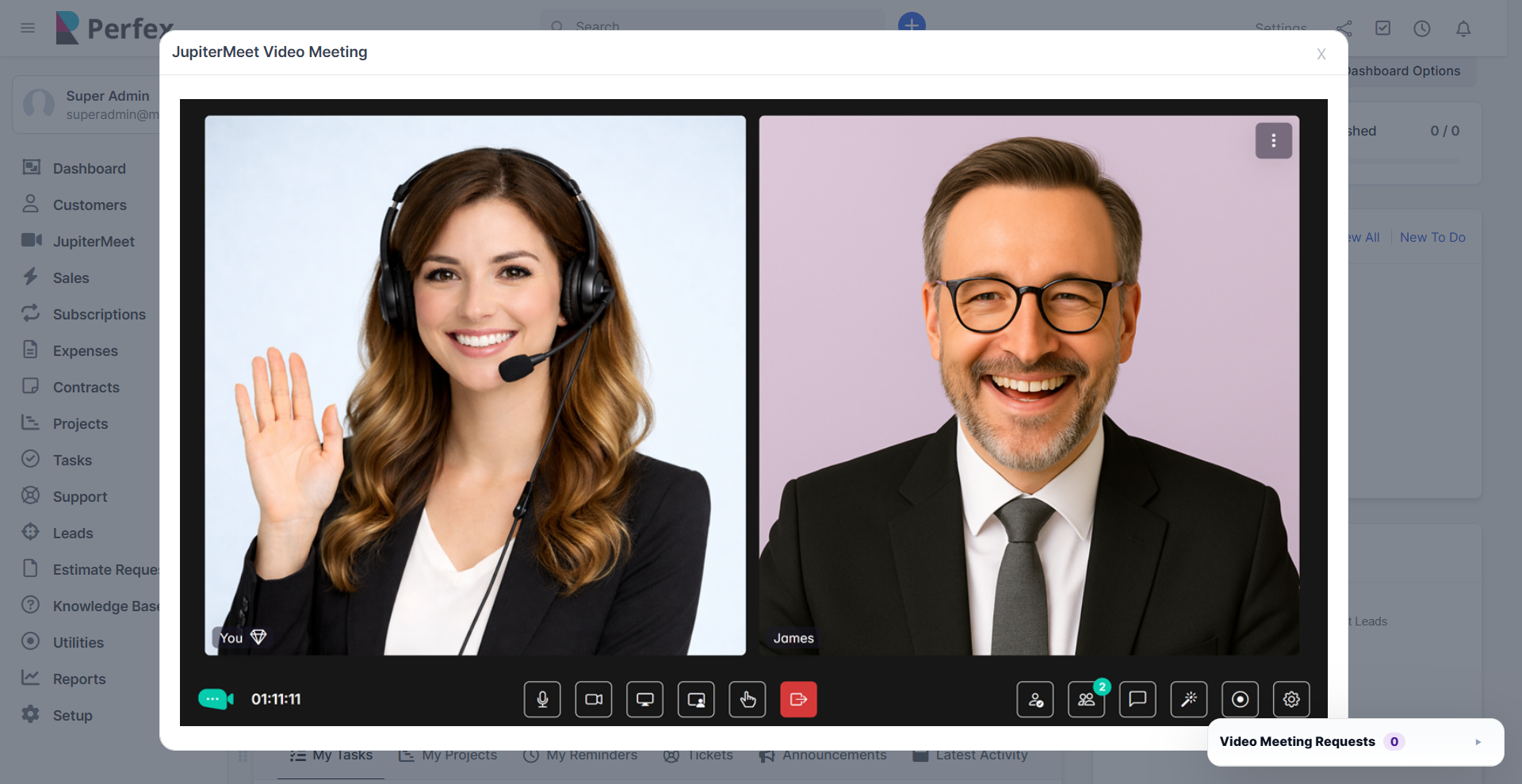Click the Sales lightning bolt icon
The width and height of the screenshot is (1522, 784).
point(31,277)
